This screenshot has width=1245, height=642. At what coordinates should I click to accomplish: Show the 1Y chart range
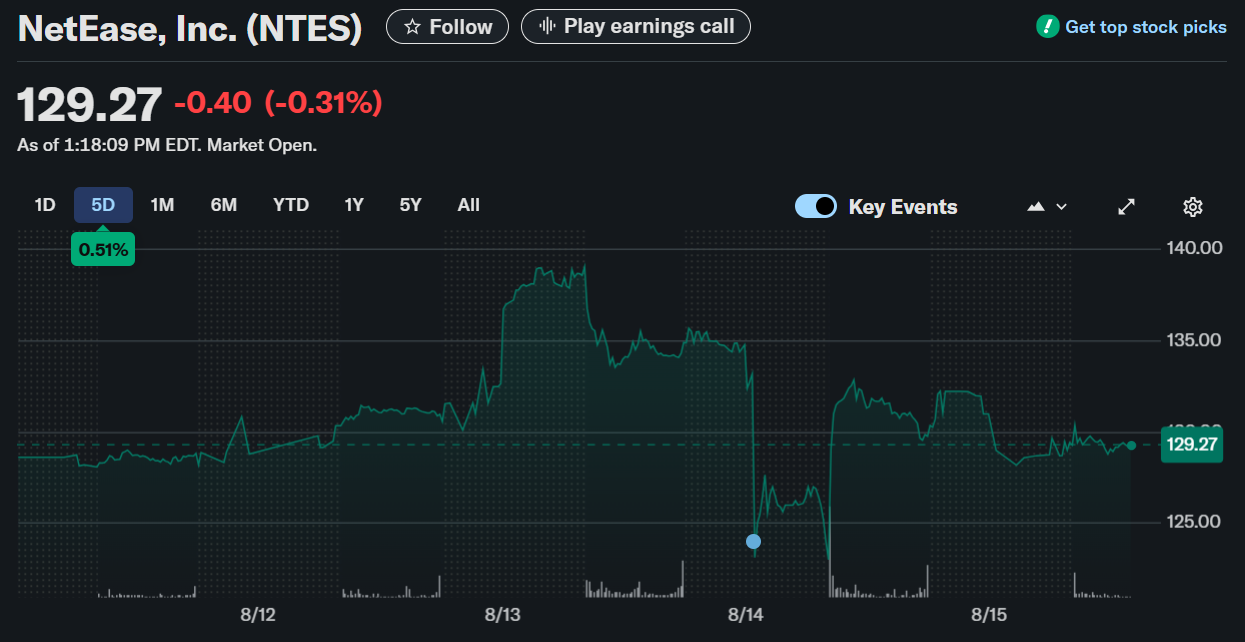coord(354,205)
